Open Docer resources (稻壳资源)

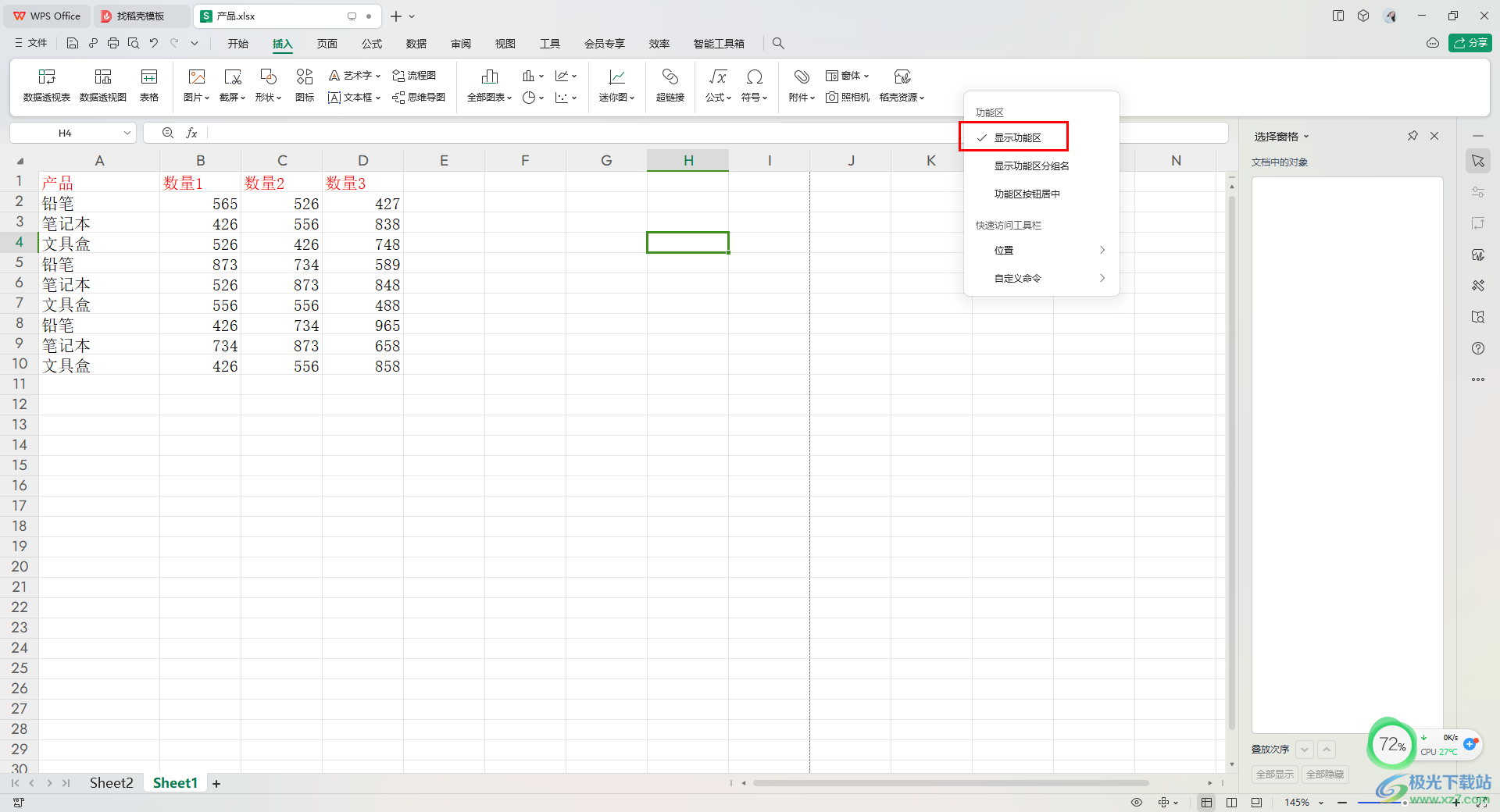click(902, 85)
